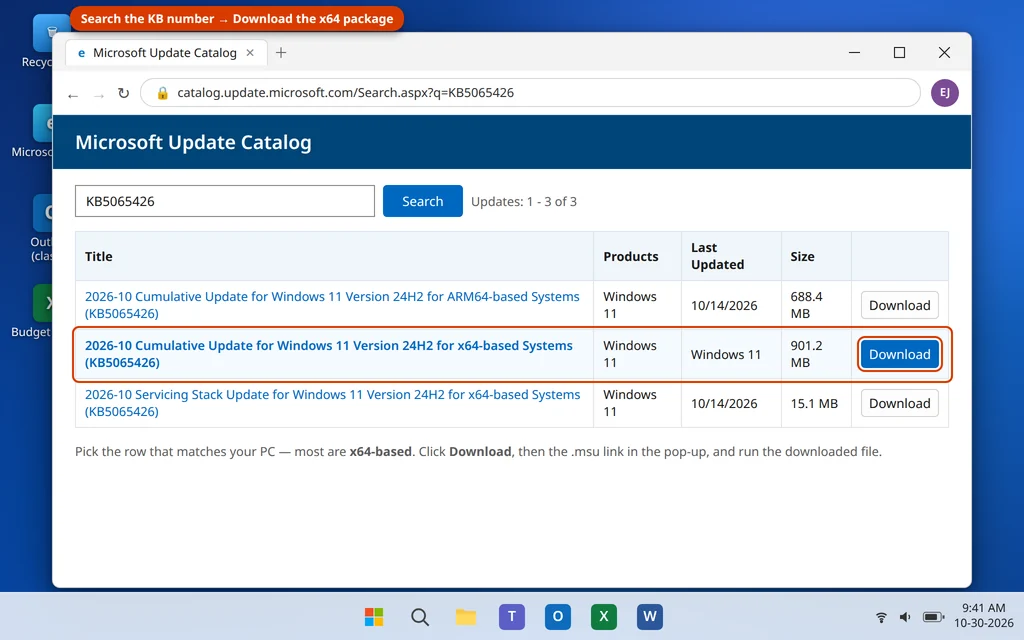The height and width of the screenshot is (640, 1024).
Task: Click the 15.1 MB size cell
Action: pos(814,404)
